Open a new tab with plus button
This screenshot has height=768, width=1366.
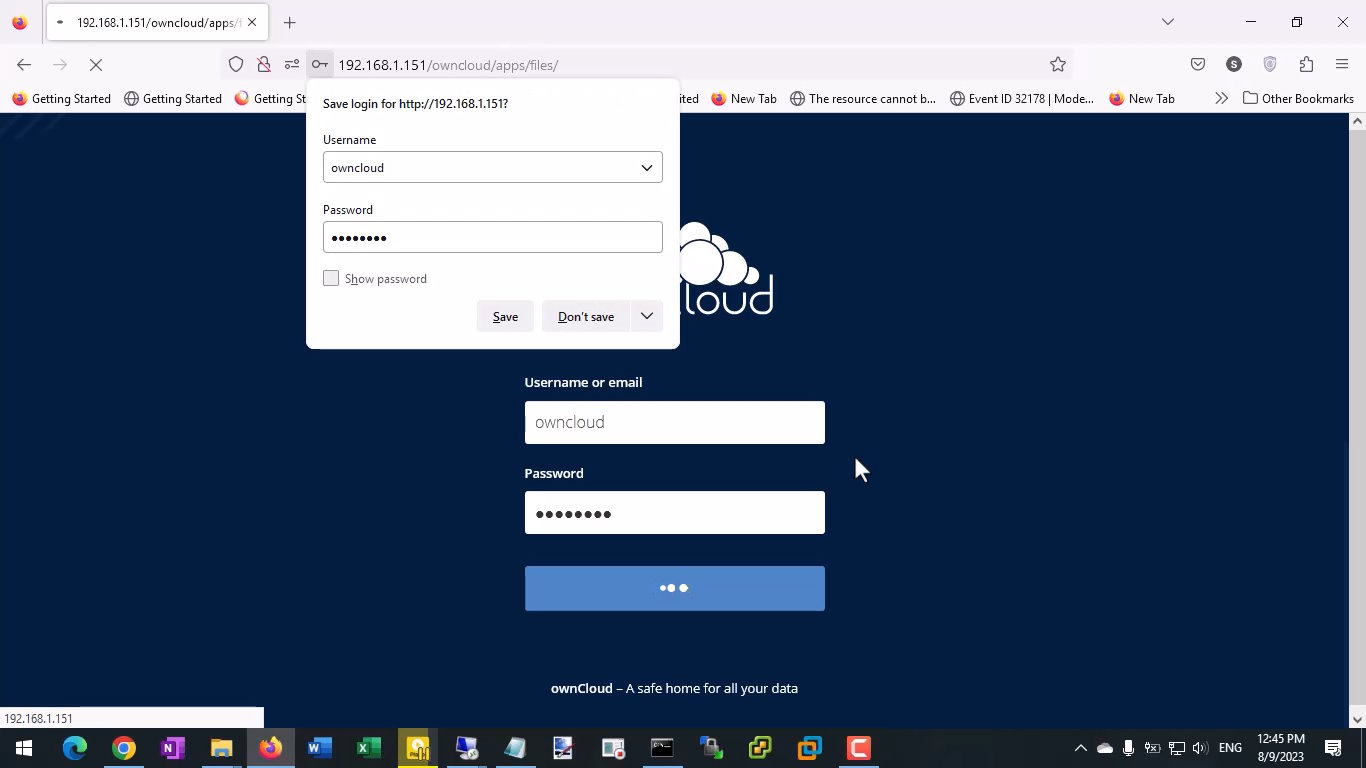pyautogui.click(x=289, y=22)
